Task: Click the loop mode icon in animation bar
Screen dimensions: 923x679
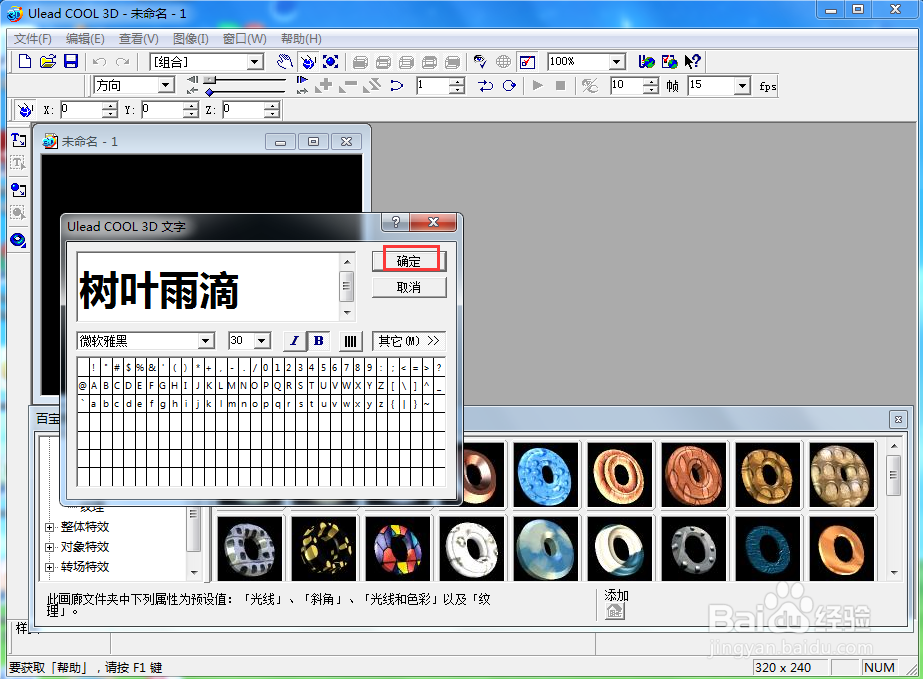Action: (x=509, y=85)
